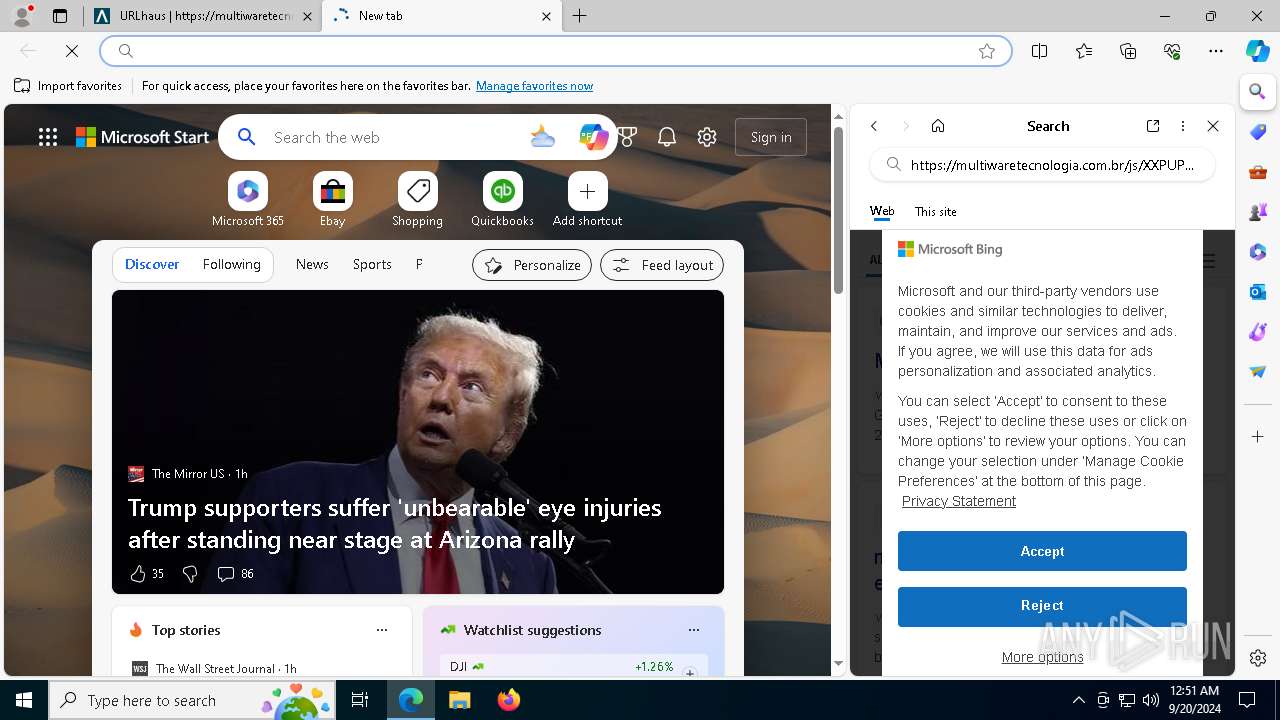Open the weather icon in search box
The width and height of the screenshot is (1280, 720).
tap(543, 137)
